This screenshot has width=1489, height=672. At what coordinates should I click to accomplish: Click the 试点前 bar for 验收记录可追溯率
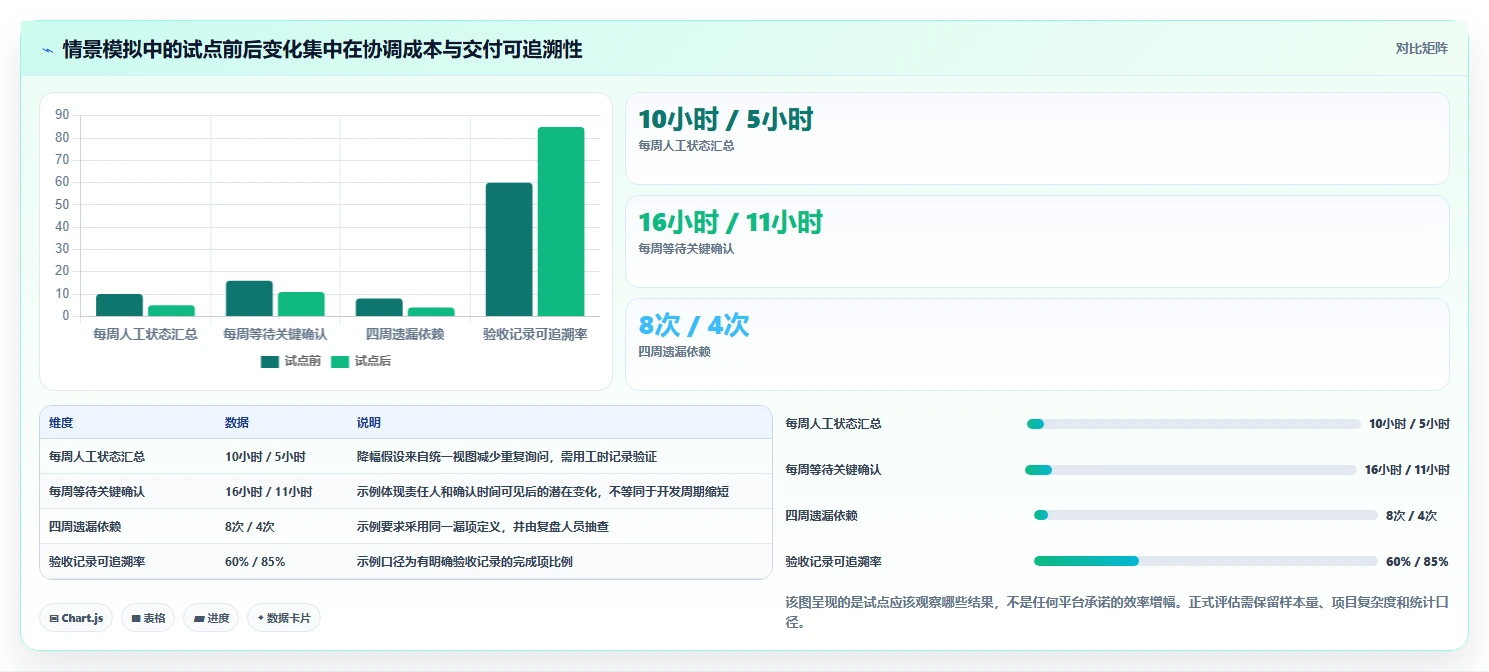click(x=509, y=249)
